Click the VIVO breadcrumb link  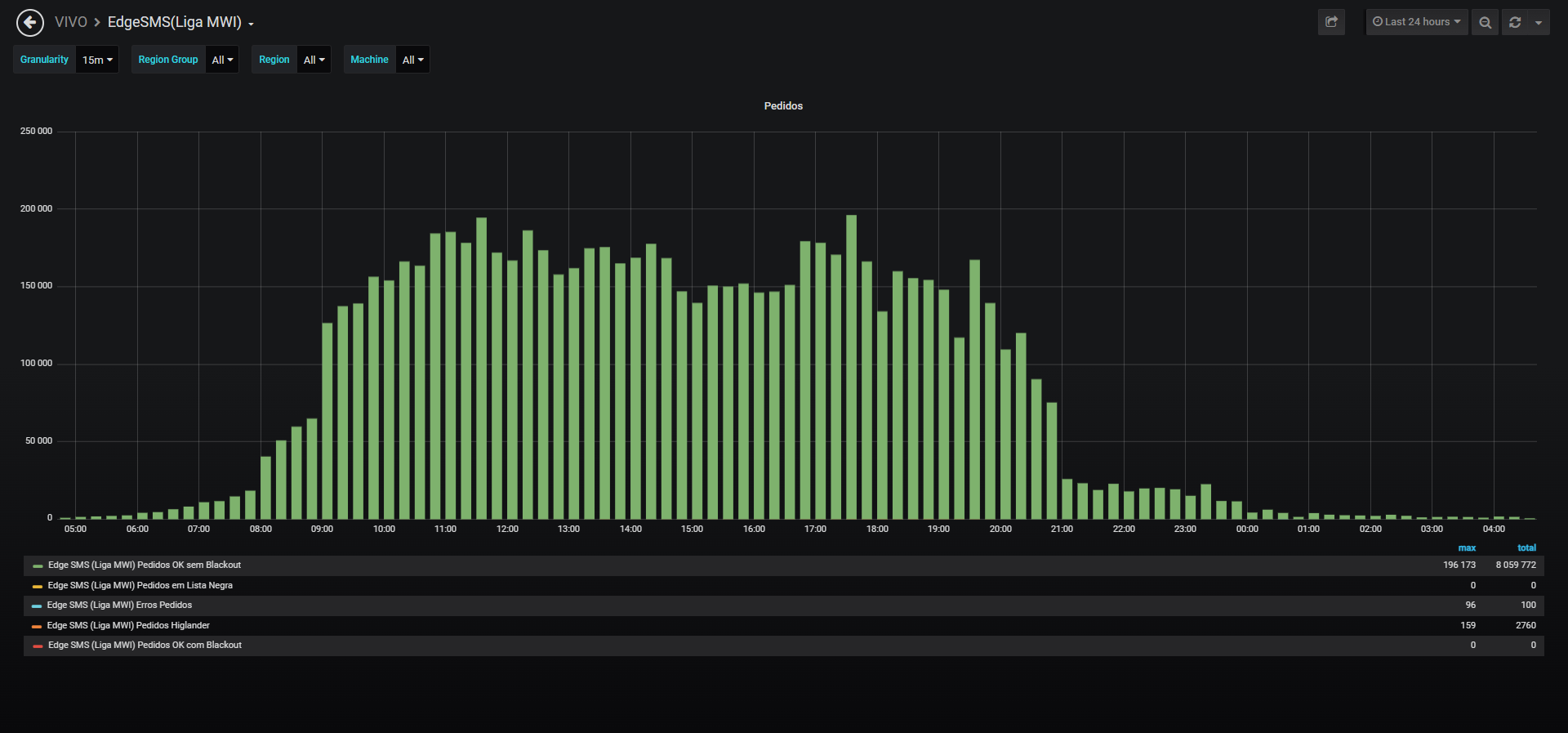point(71,22)
